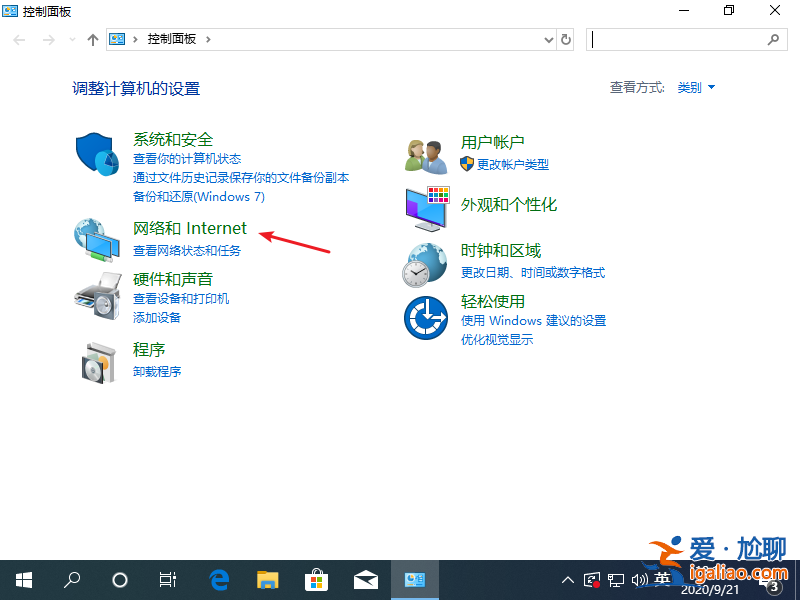Click the refresh icon beside the address bar

[x=566, y=39]
